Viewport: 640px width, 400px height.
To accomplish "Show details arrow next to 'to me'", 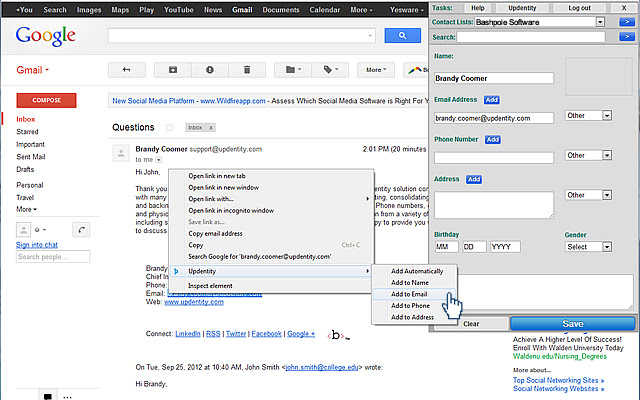I will [158, 160].
